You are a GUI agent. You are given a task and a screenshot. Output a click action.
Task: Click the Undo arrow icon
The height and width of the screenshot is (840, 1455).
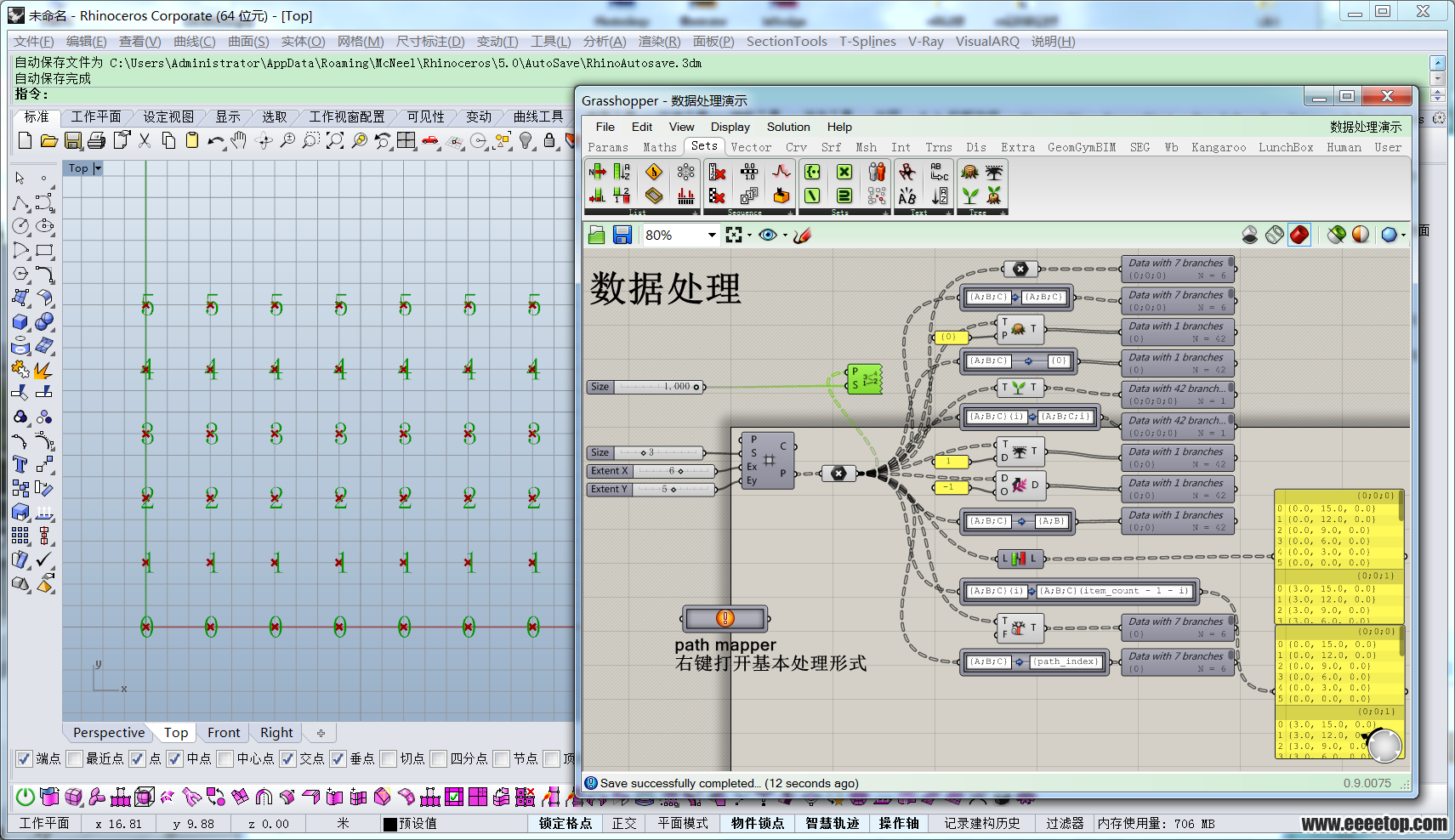tap(216, 140)
